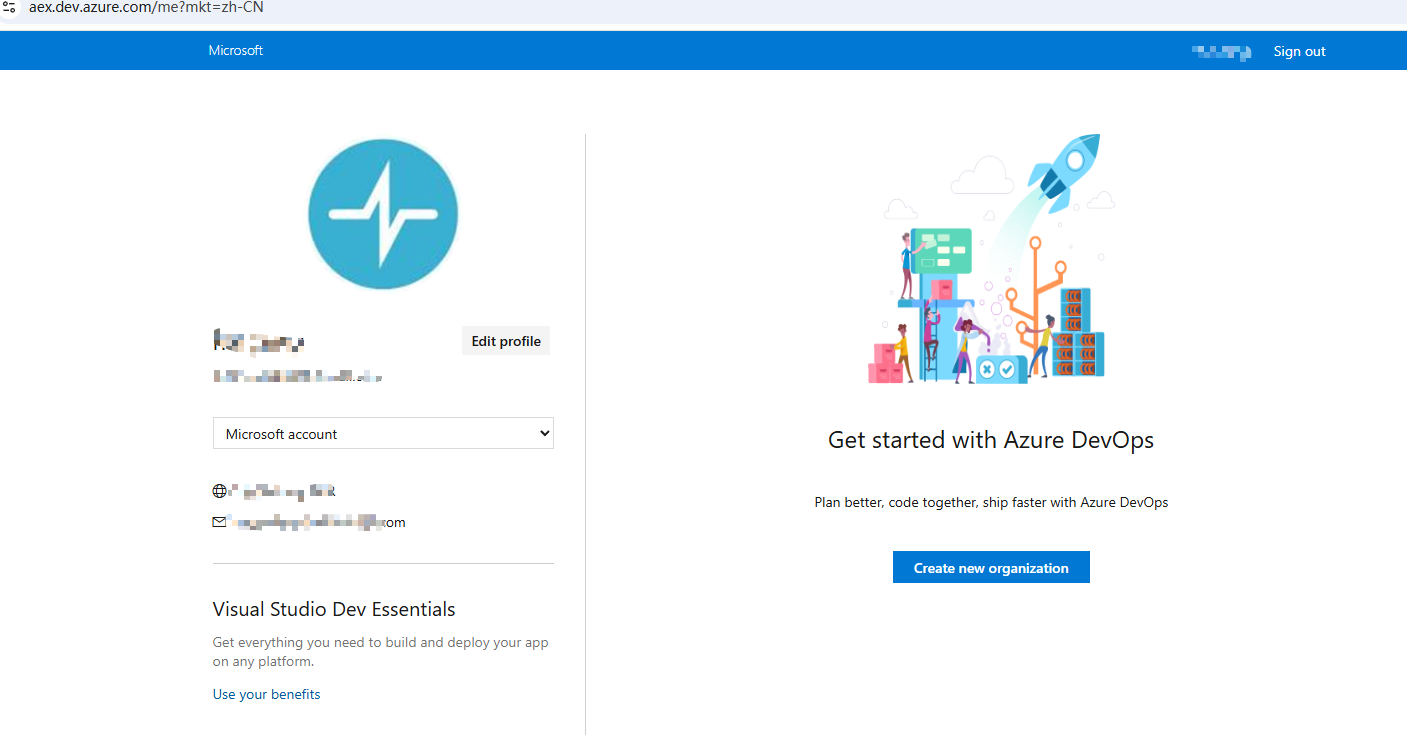
Task: Click Create new organization button
Action: pyautogui.click(x=991, y=567)
